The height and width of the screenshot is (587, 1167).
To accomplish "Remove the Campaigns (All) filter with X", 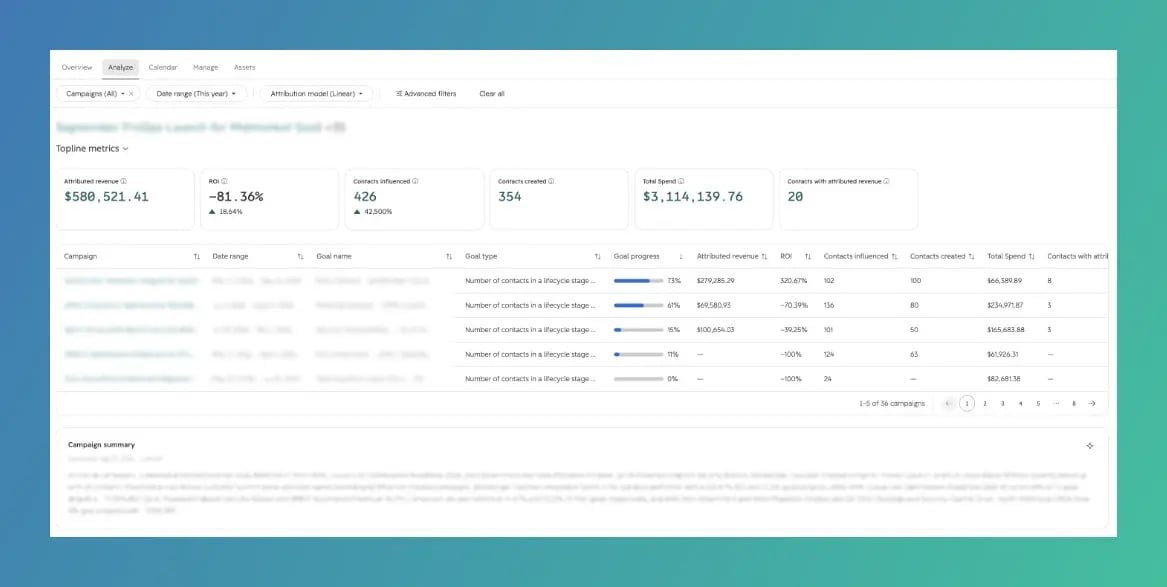I will [x=131, y=94].
